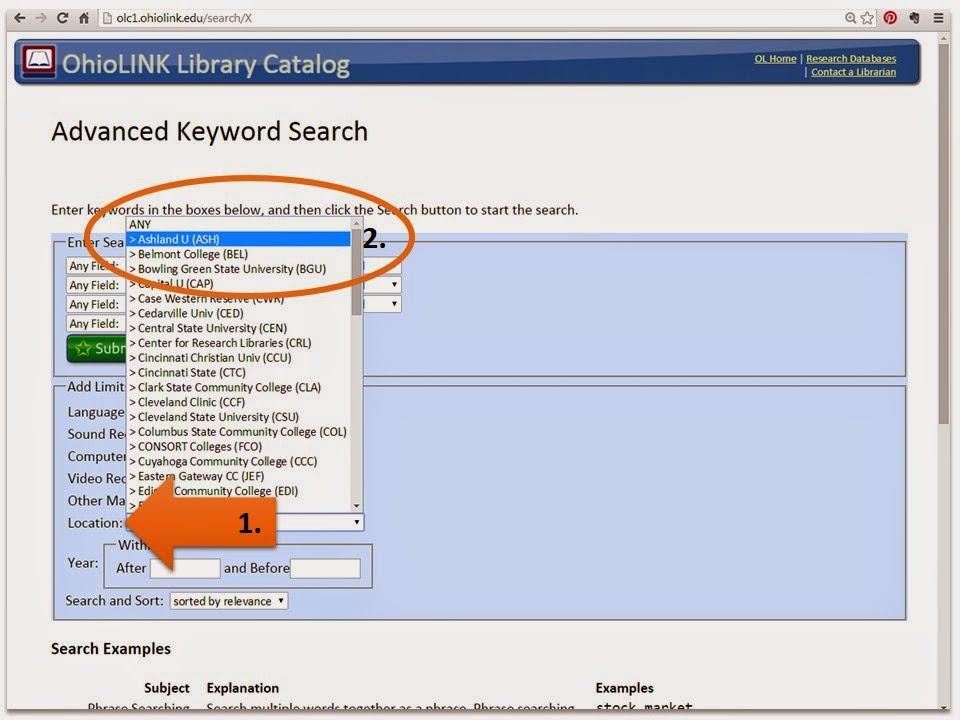Click the Year After input field
The height and width of the screenshot is (720, 960).
(x=185, y=568)
